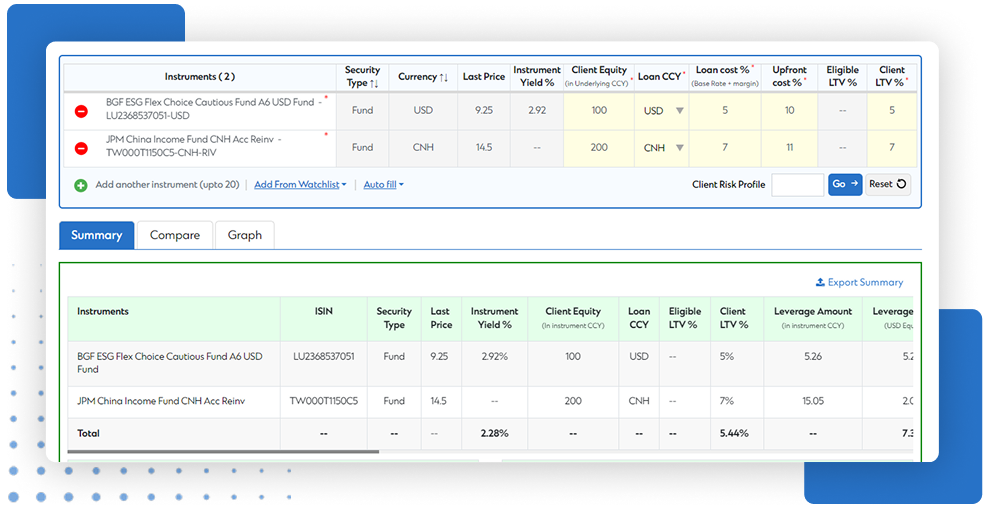Focus the Client Risk Profile input field
The image size is (984, 512).
coord(797,185)
